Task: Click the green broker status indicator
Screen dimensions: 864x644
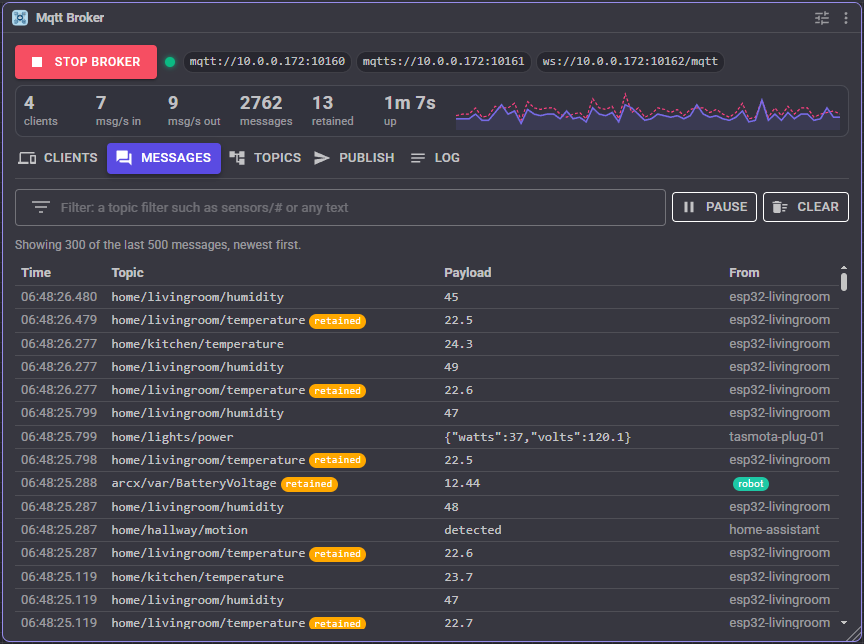Action: [170, 62]
